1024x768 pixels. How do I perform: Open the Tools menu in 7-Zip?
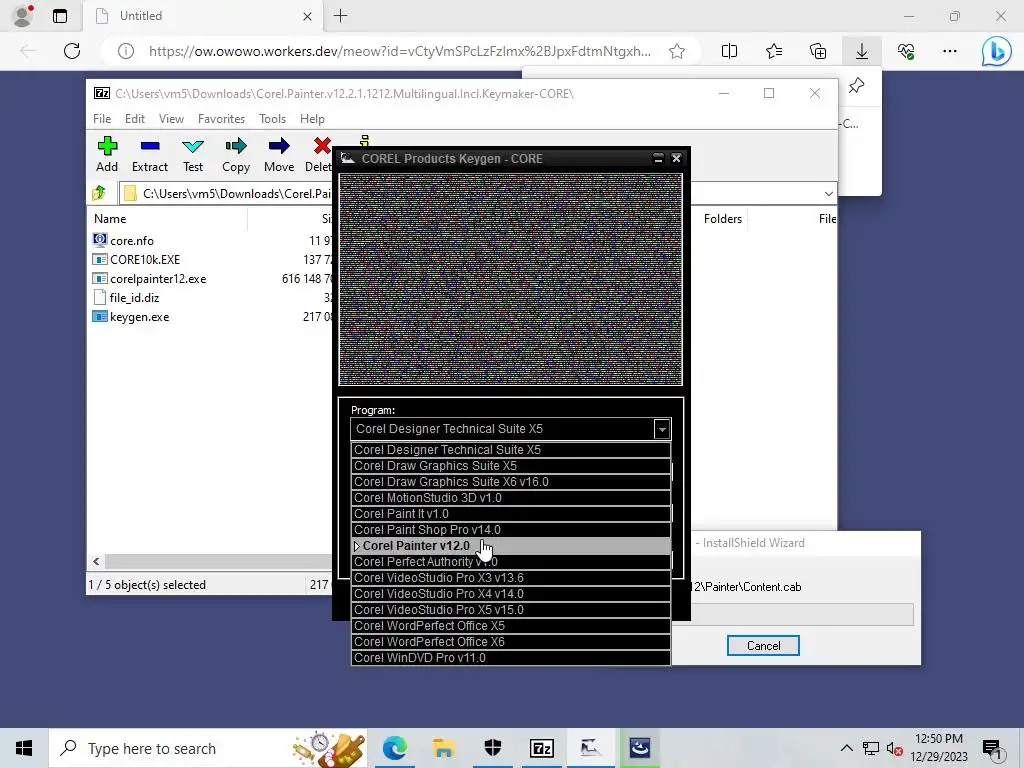click(x=272, y=119)
